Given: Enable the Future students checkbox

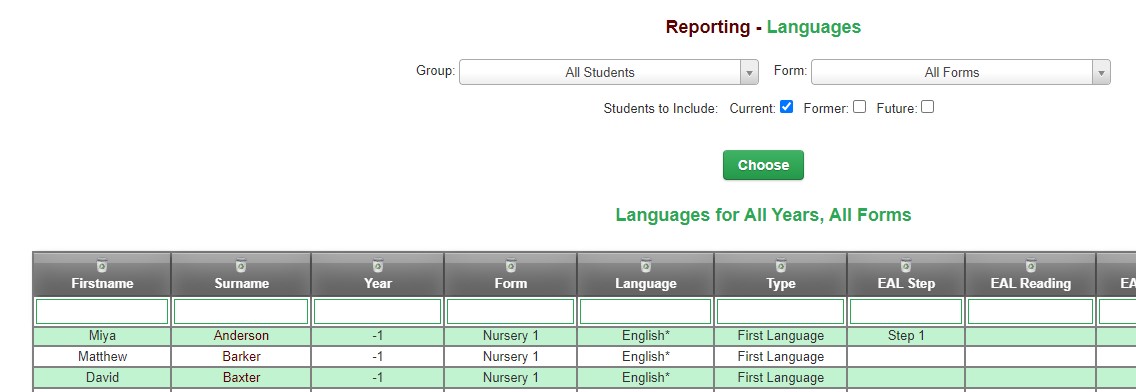Looking at the screenshot, I should click(927, 107).
